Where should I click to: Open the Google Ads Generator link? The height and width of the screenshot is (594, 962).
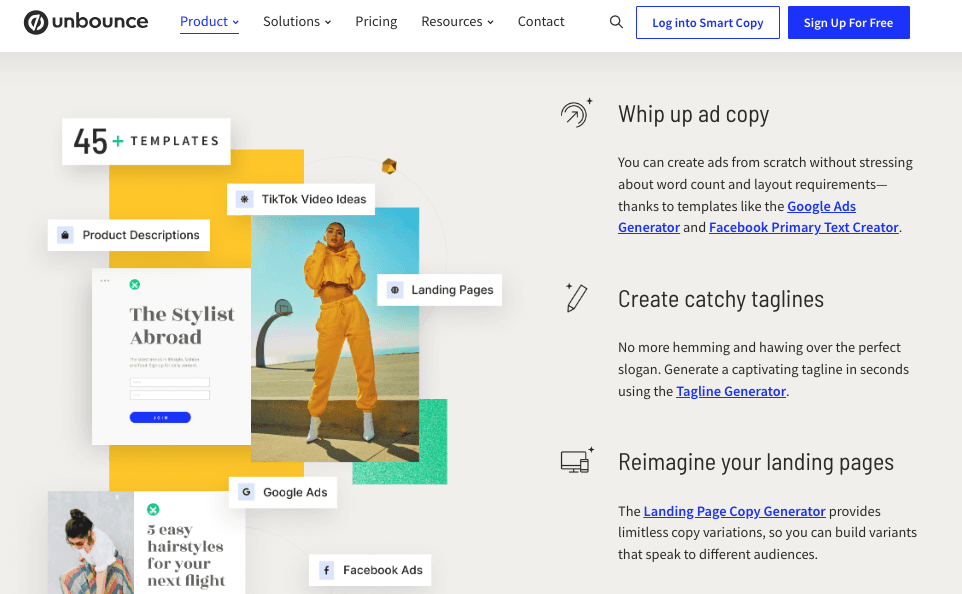822,206
